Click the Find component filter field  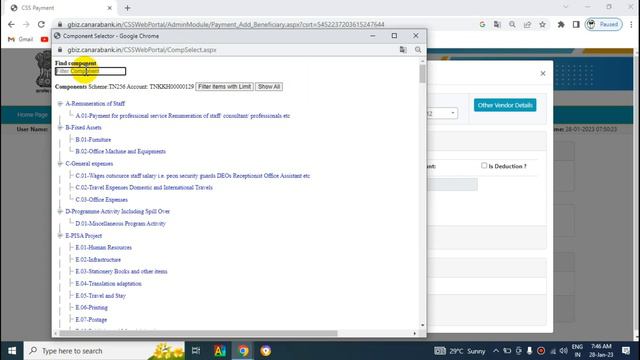(91, 71)
